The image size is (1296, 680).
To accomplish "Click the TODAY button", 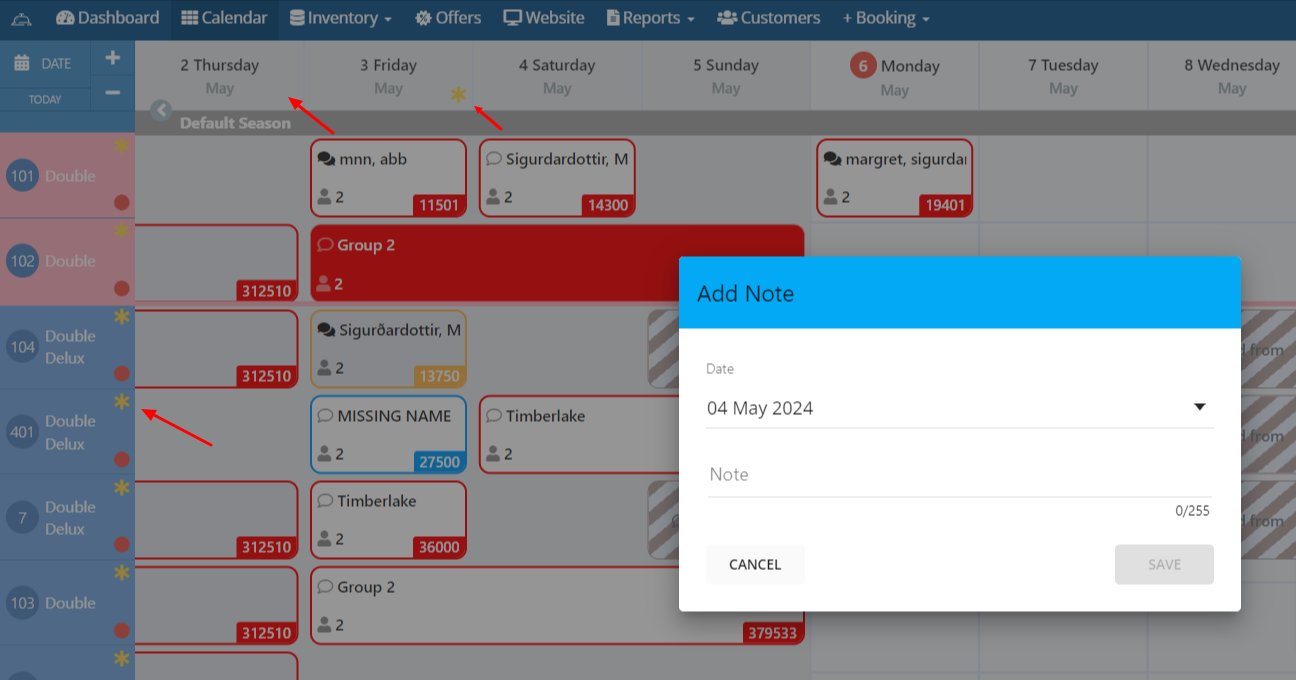I will (45, 99).
